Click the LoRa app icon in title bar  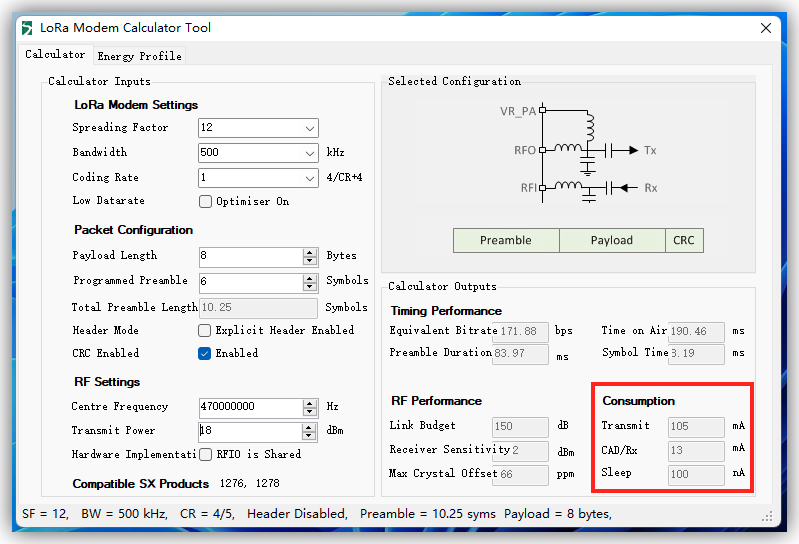click(27, 28)
